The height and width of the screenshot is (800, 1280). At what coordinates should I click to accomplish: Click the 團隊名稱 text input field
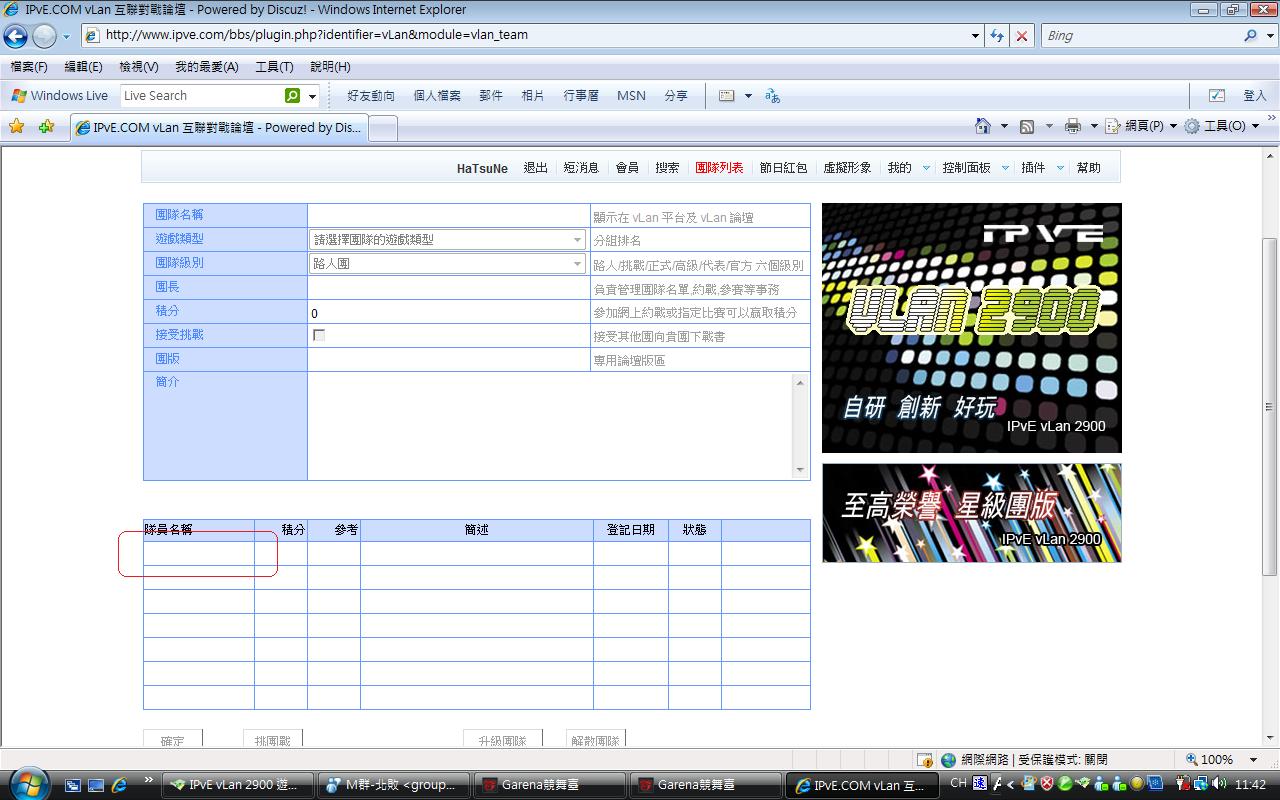pos(449,216)
